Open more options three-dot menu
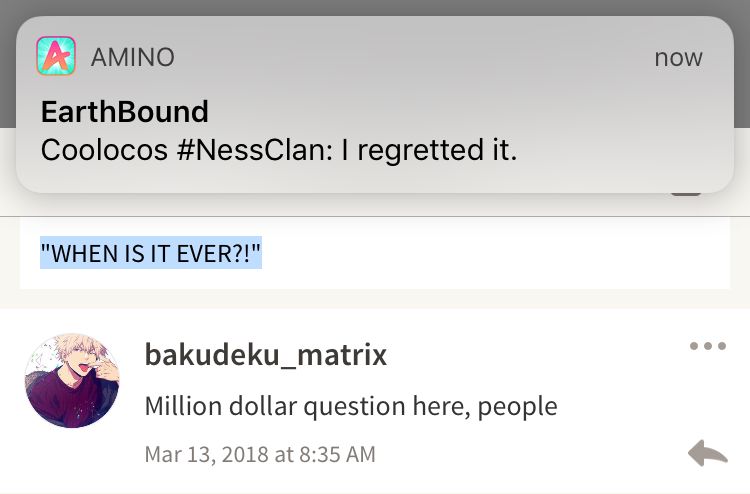This screenshot has width=750, height=494. click(x=708, y=346)
